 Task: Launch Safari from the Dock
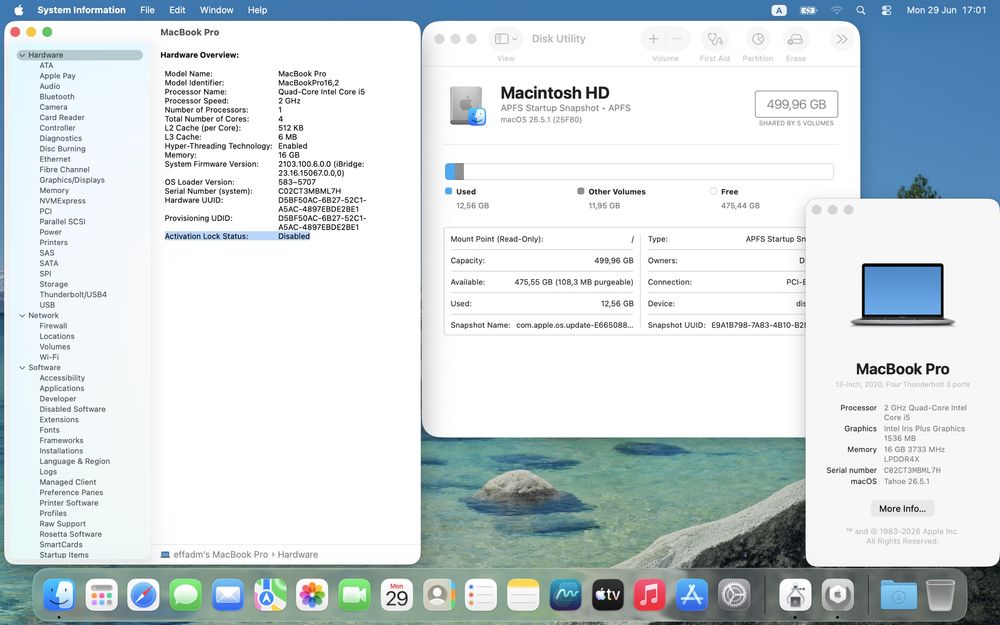tap(143, 595)
